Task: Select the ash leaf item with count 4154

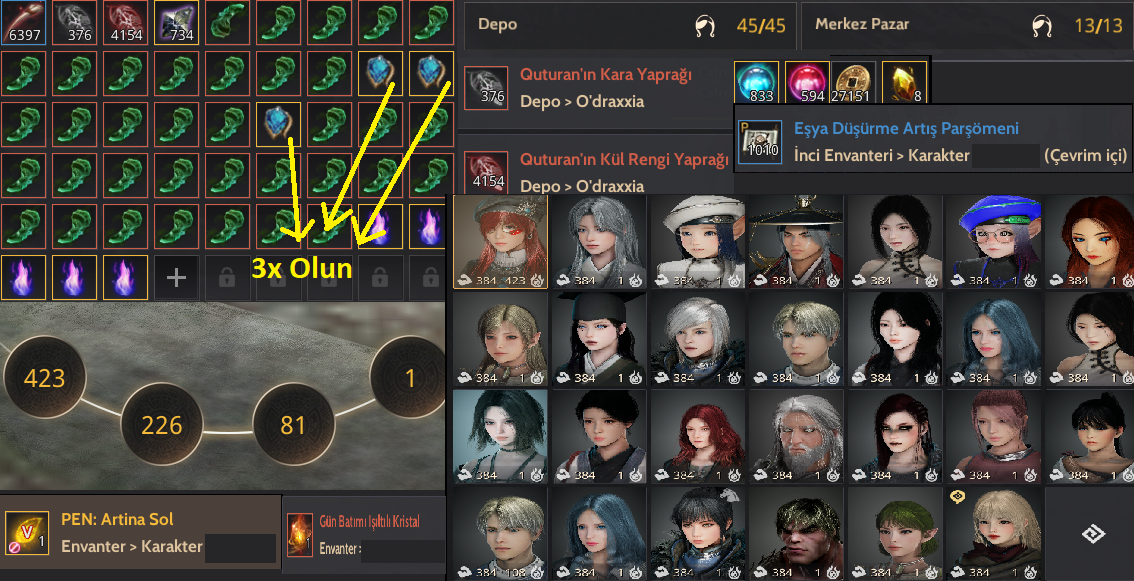Action: point(125,22)
